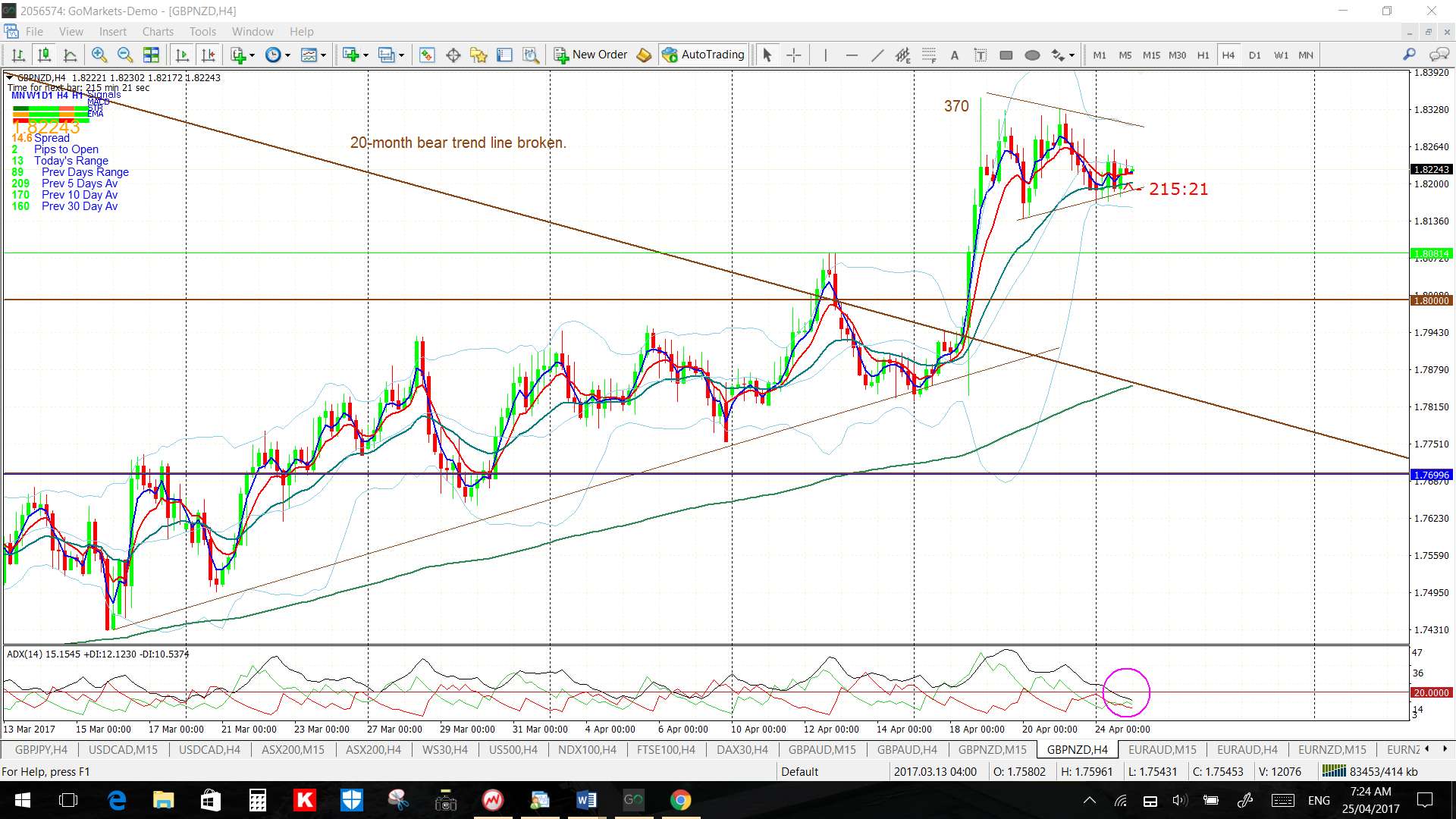Select the Rectangle shape tool

click(x=1006, y=55)
